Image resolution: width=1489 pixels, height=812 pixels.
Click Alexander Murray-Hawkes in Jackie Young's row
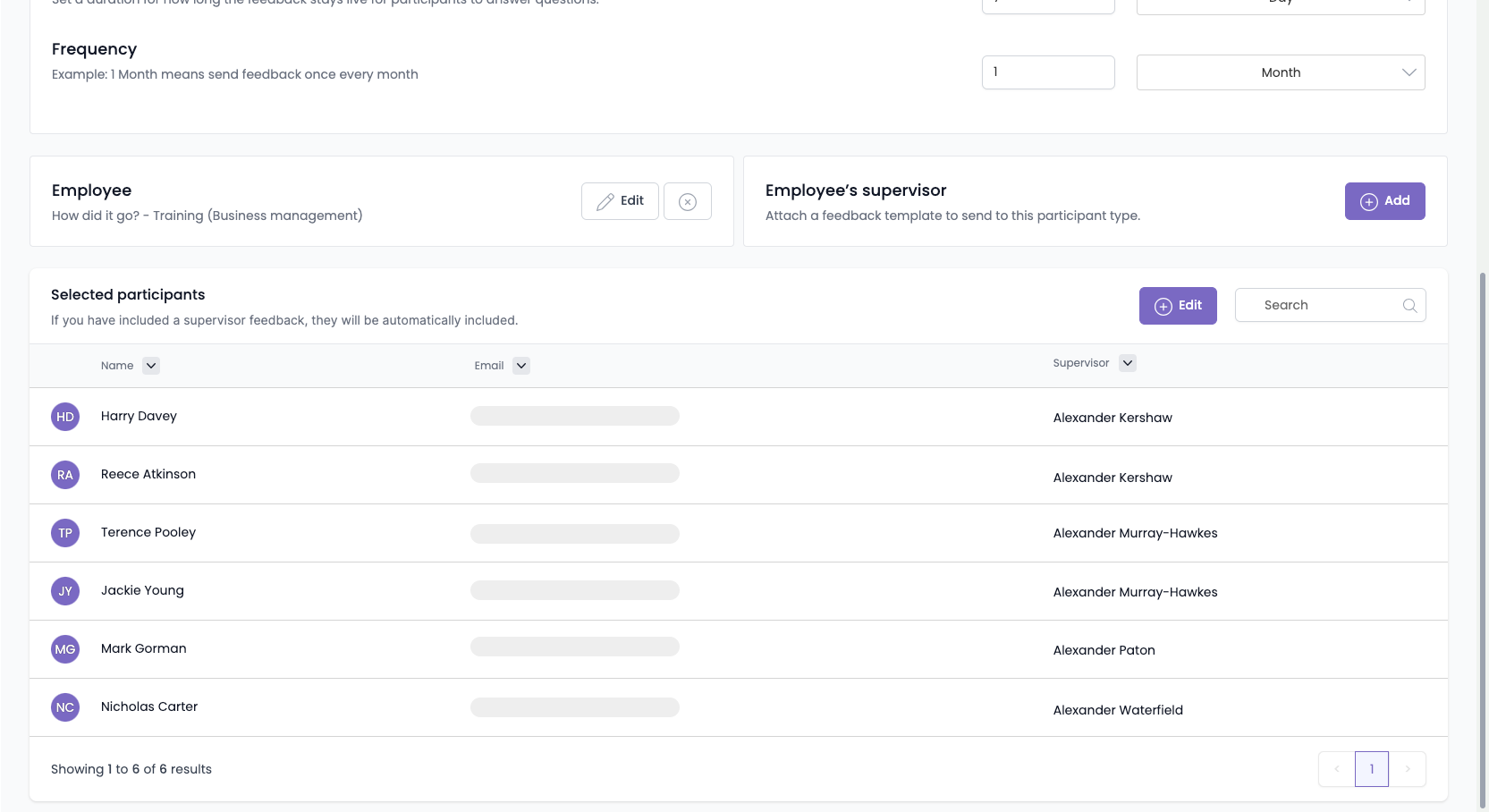point(1136,592)
